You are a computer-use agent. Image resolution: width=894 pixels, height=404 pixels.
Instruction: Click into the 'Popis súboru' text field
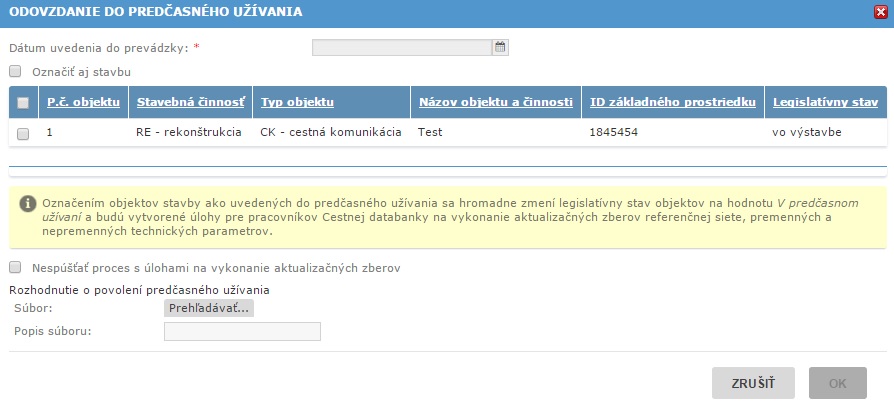coord(242,332)
